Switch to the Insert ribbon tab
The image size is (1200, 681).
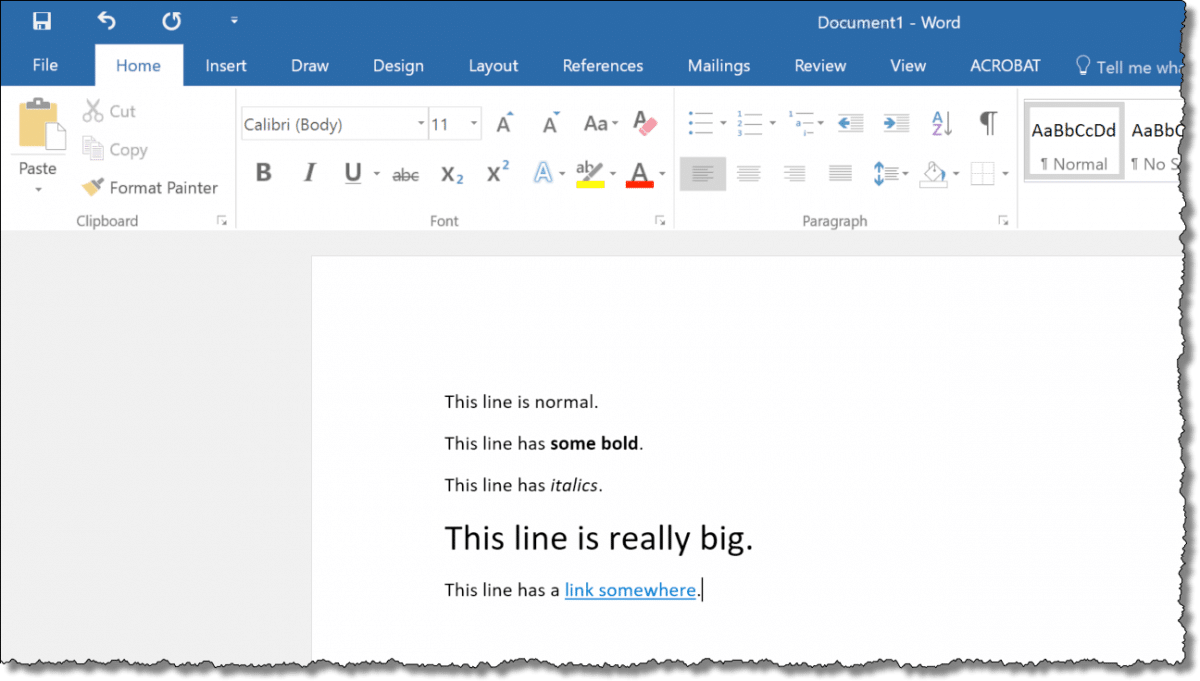click(x=226, y=65)
